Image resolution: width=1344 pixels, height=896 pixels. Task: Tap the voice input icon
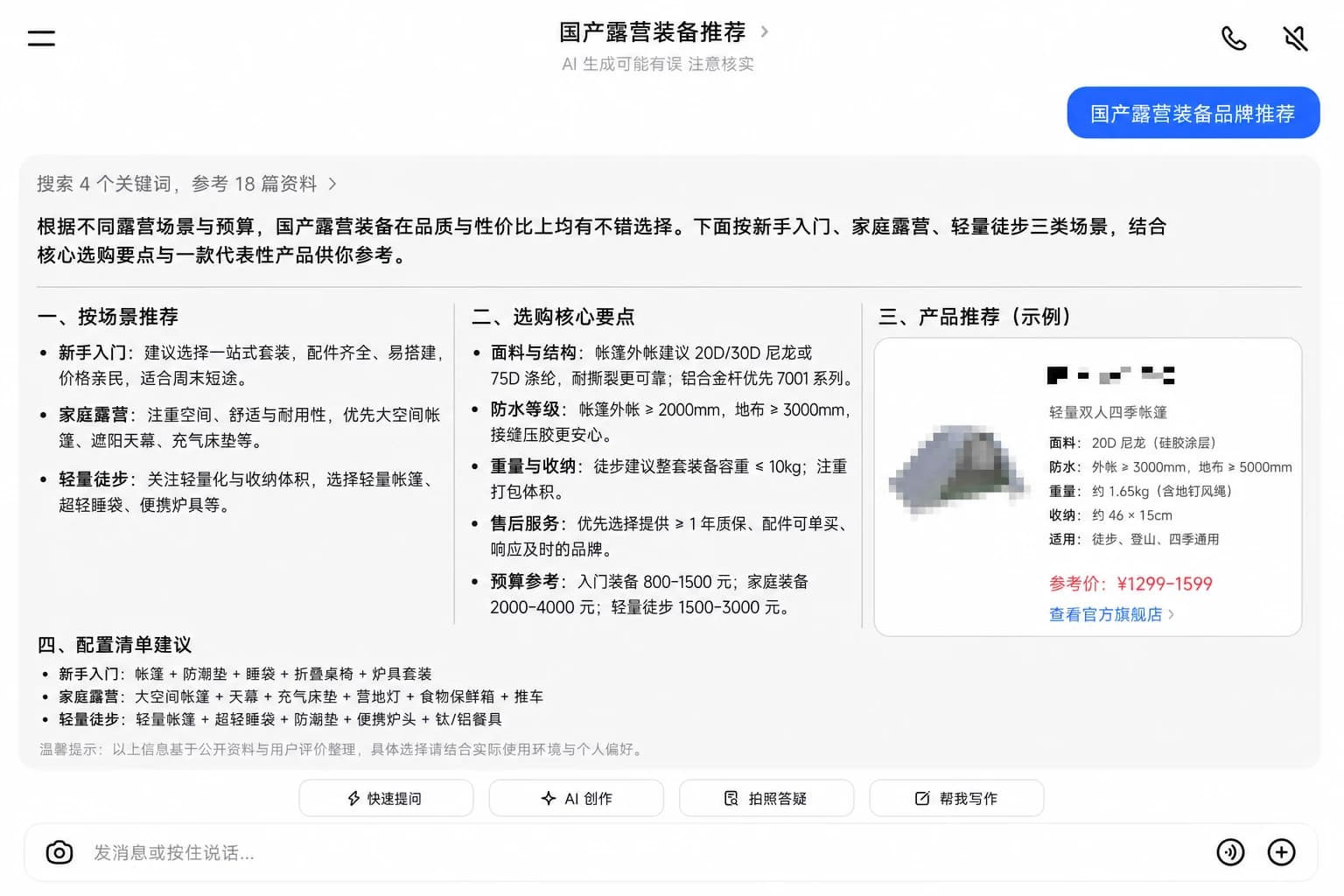[1230, 852]
